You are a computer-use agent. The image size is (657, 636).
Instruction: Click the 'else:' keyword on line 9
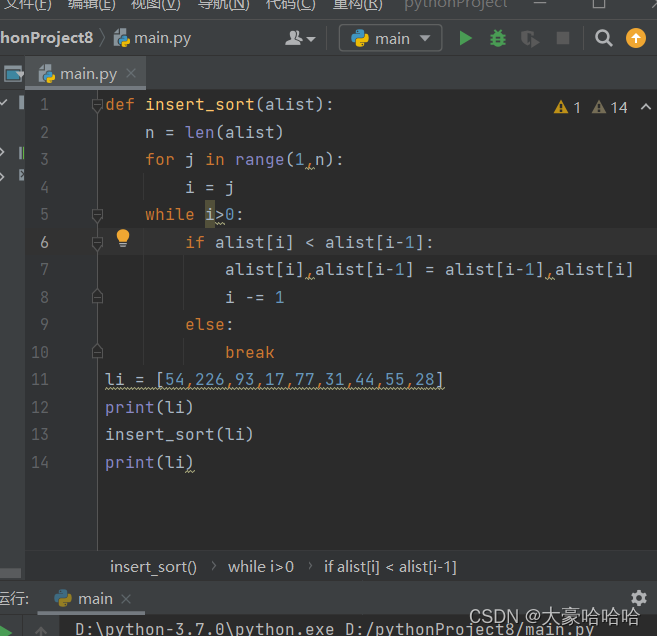pos(209,325)
